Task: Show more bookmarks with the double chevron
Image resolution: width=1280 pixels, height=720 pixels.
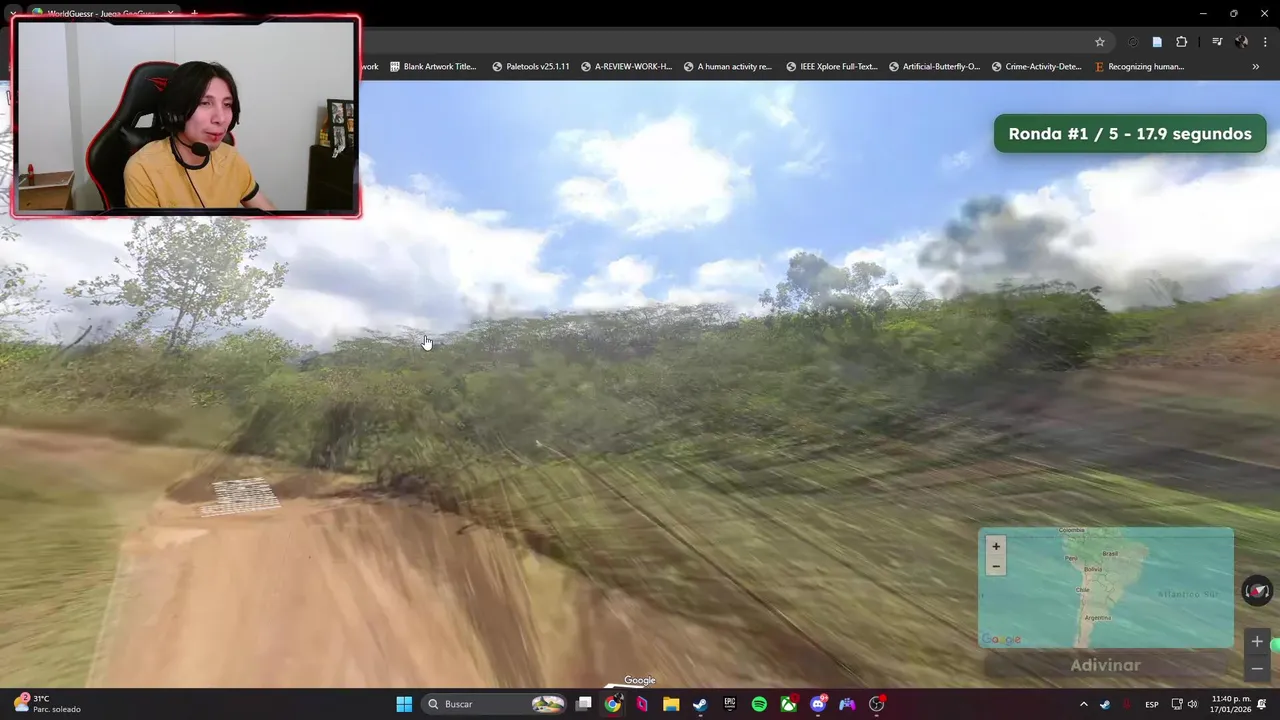Action: tap(1256, 67)
